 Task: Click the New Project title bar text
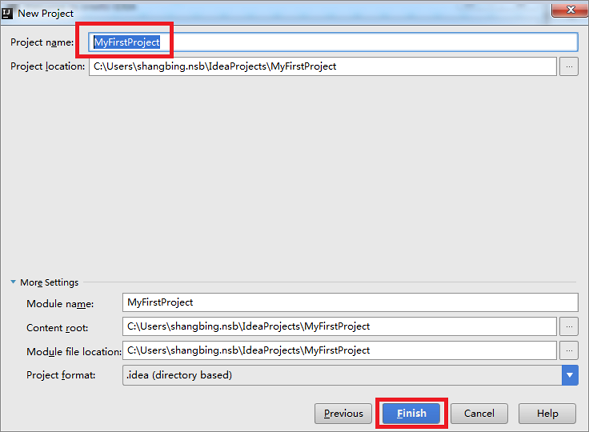tap(46, 14)
